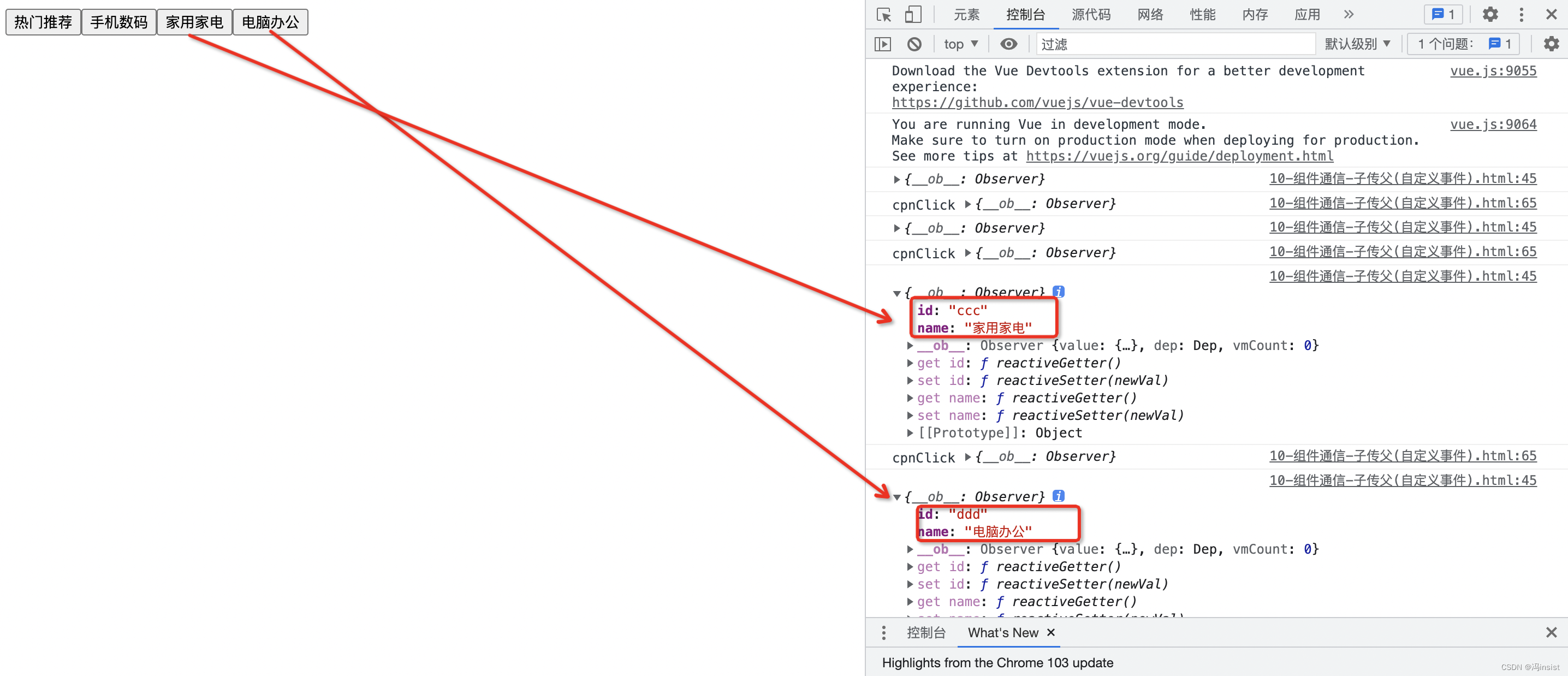Open the vue.js:9055 source link
The width and height of the screenshot is (1568, 676).
(x=1493, y=70)
